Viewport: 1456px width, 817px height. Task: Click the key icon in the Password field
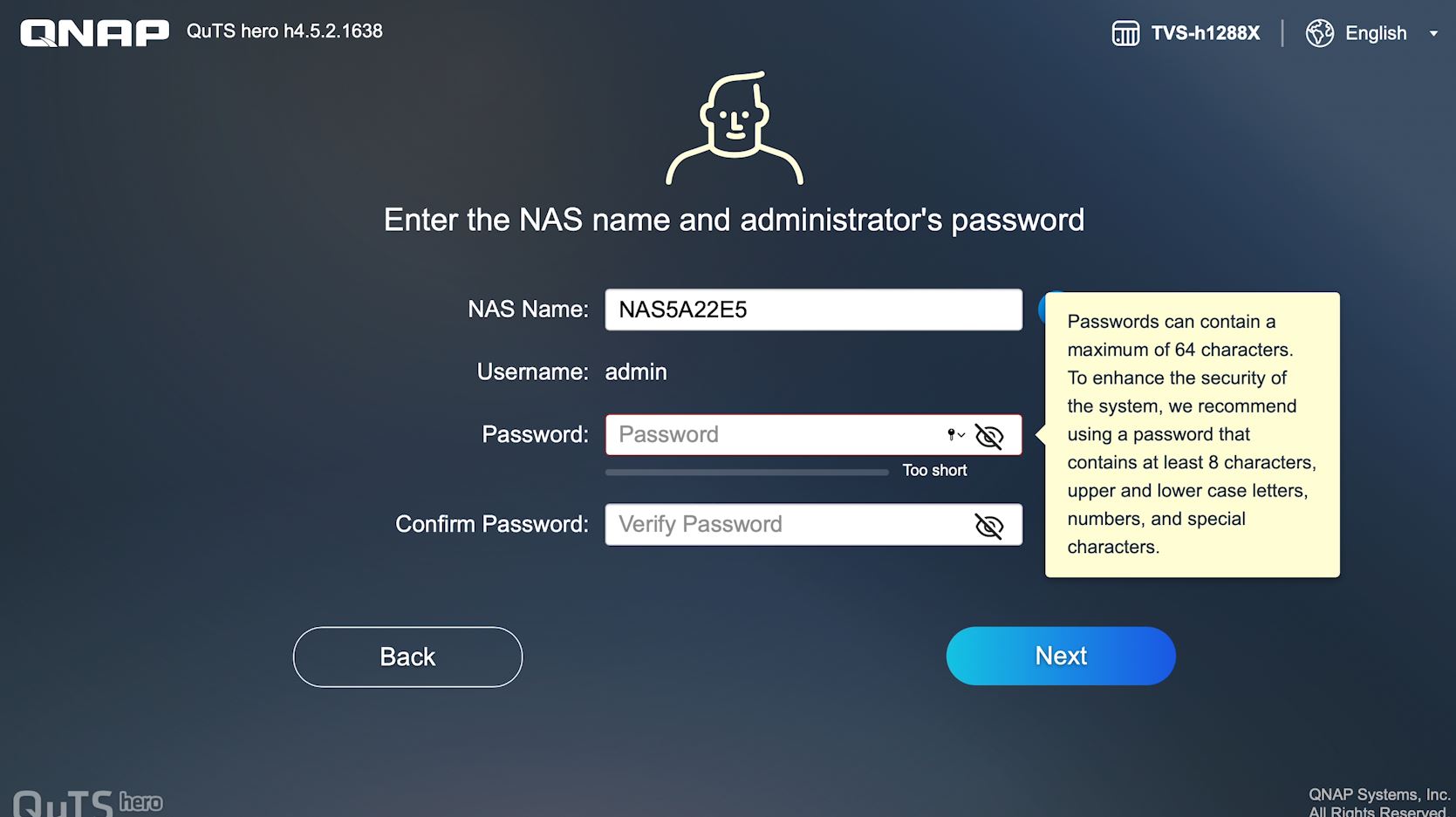pos(954,434)
